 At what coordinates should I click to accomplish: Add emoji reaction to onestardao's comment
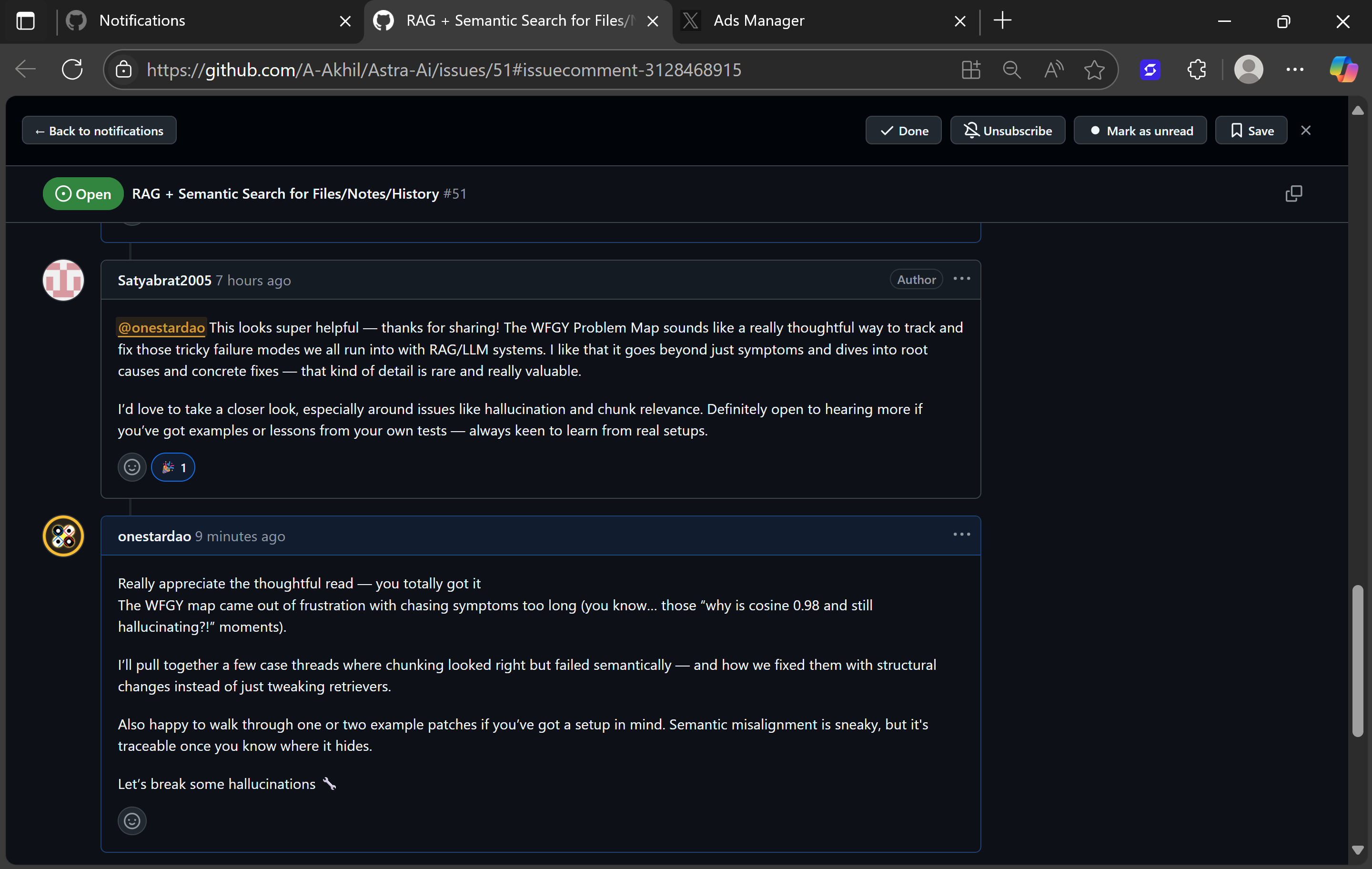[x=132, y=821]
